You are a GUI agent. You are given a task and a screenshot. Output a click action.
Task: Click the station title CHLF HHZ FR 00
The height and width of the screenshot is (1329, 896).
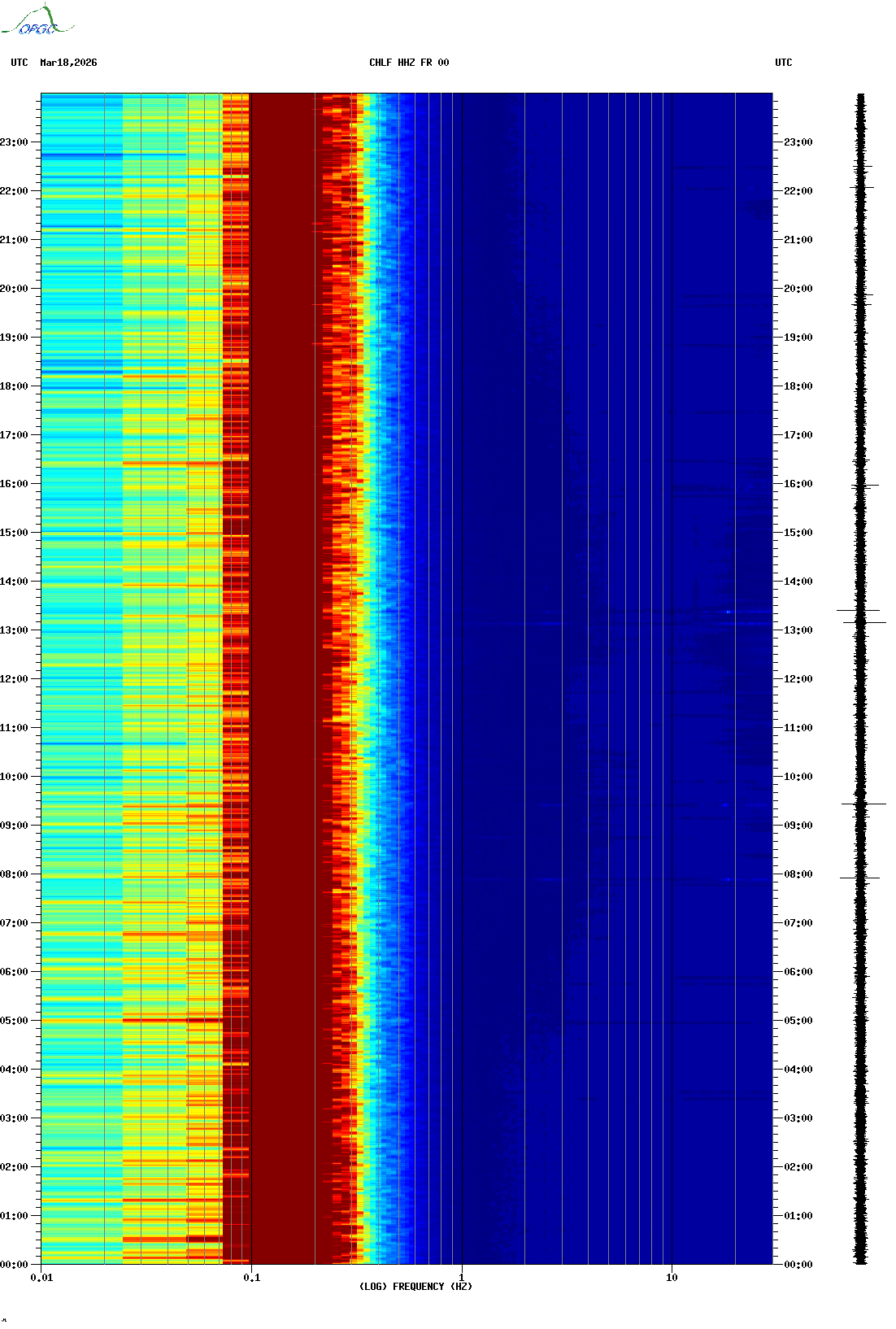[409, 63]
